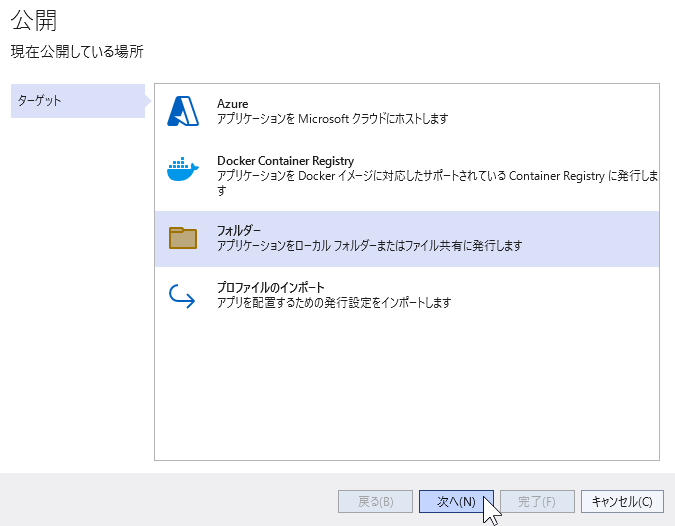675x526 pixels.
Task: Click the disabled 完了(F) button
Action: pos(537,501)
